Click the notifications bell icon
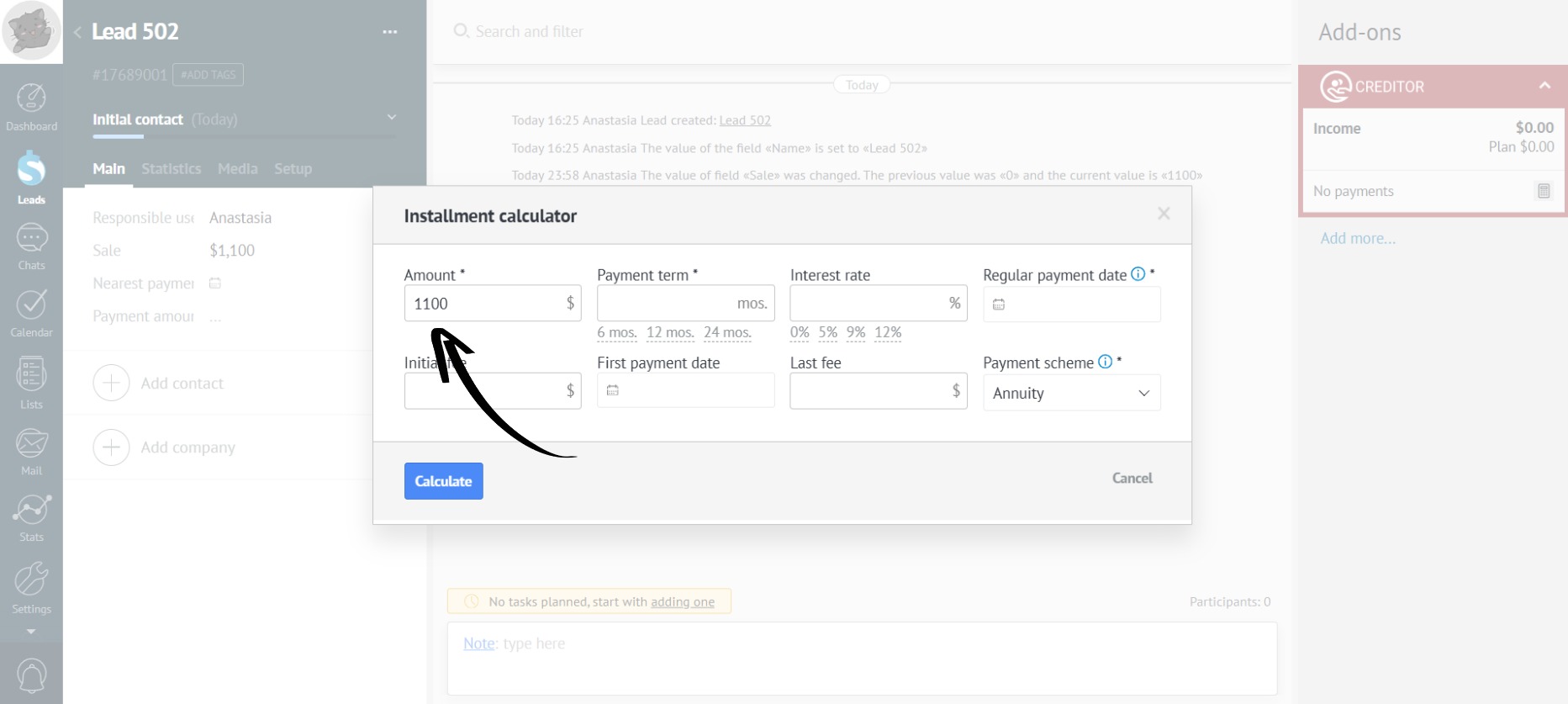The height and width of the screenshot is (704, 1568). [x=31, y=675]
